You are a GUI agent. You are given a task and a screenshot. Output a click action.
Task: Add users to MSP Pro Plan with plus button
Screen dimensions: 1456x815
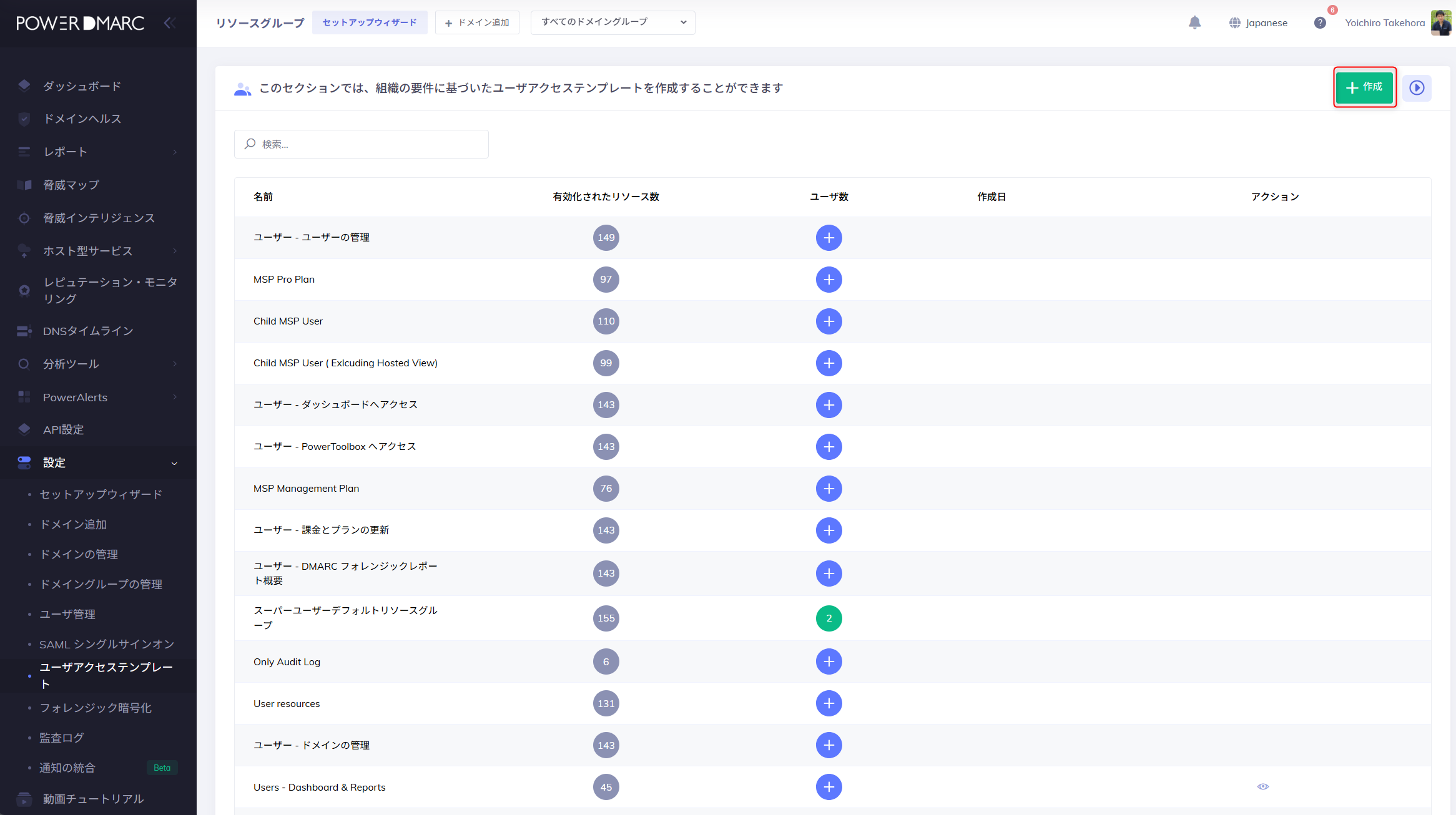829,280
